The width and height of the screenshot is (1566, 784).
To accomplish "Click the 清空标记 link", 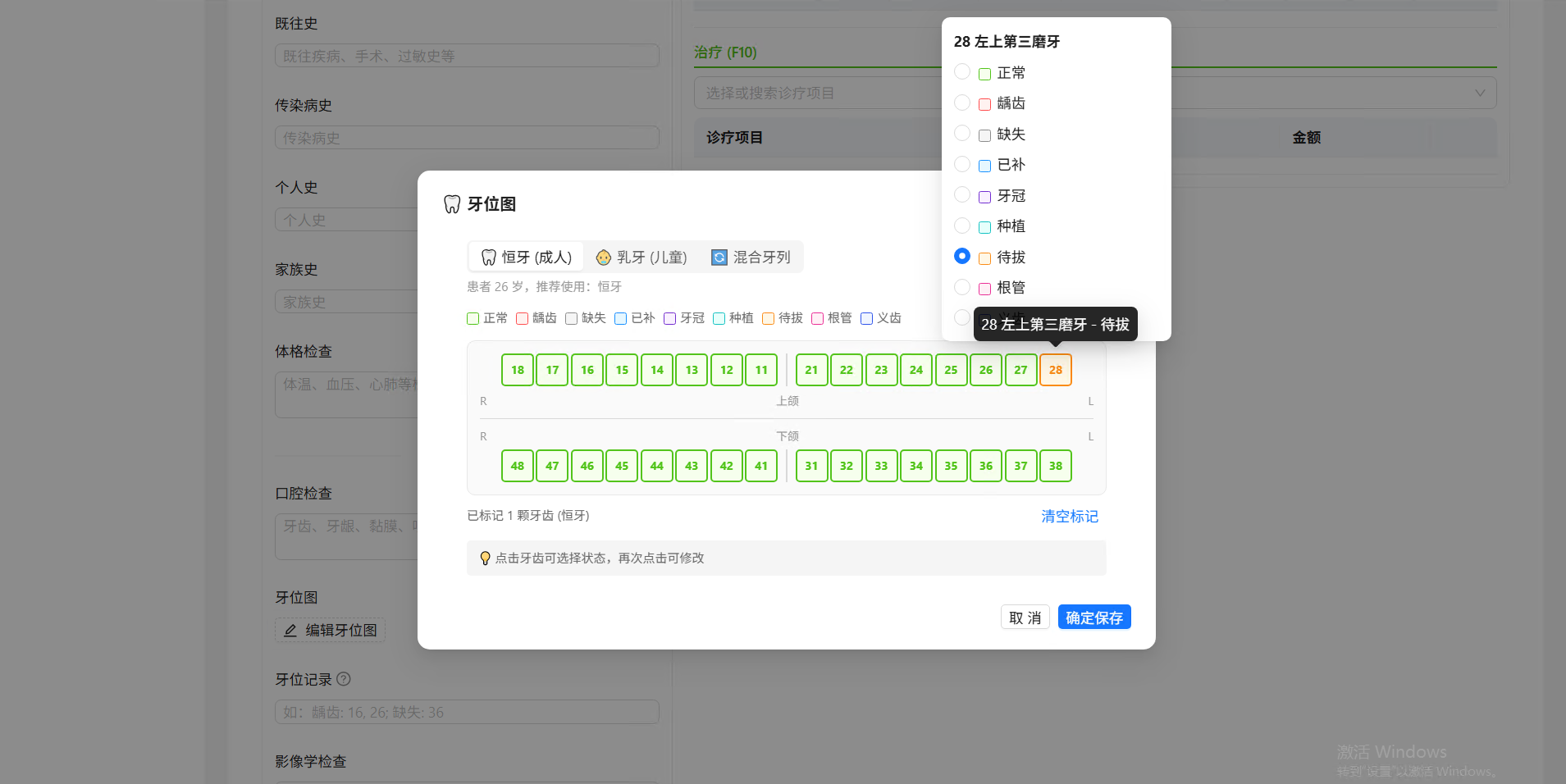I will coord(1069,516).
